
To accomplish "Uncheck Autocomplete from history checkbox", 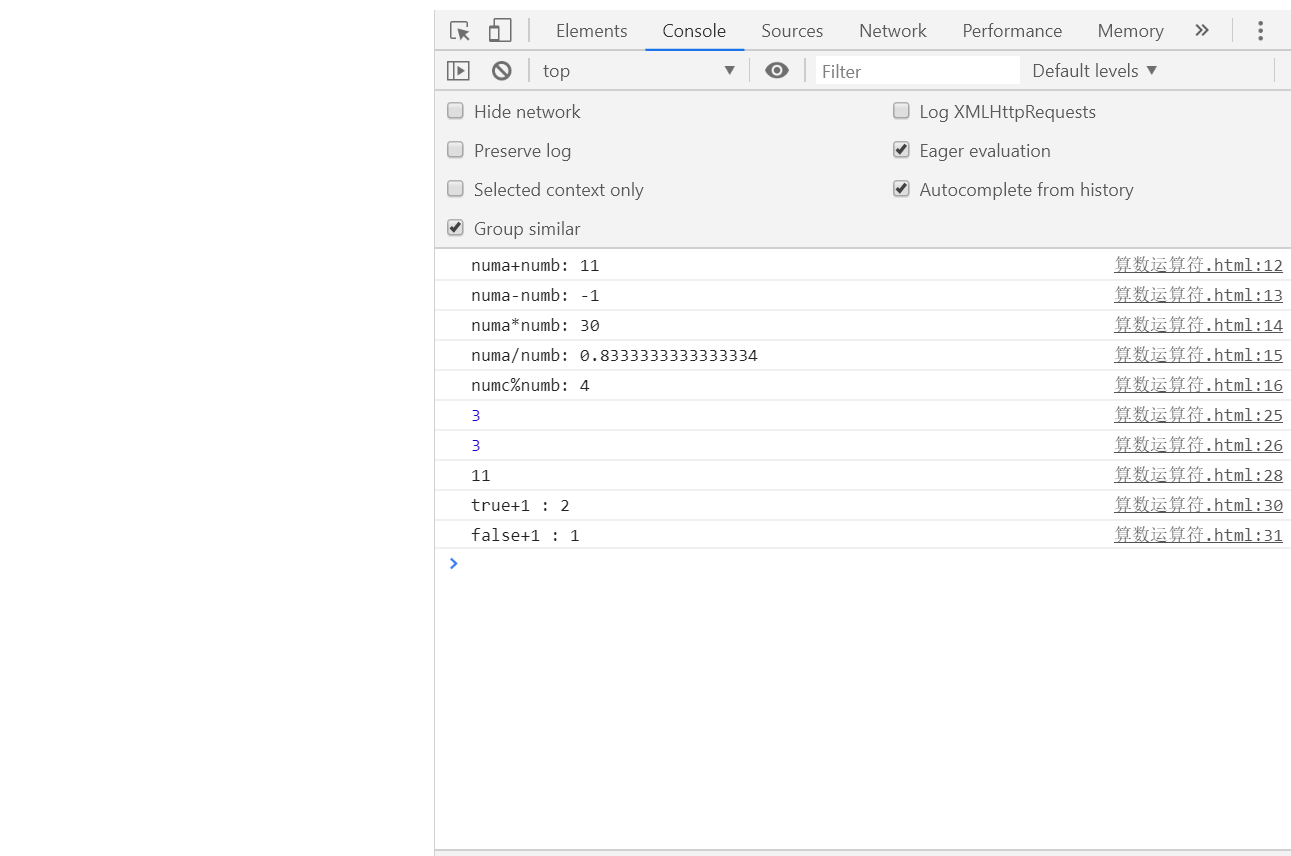I will click(x=901, y=189).
